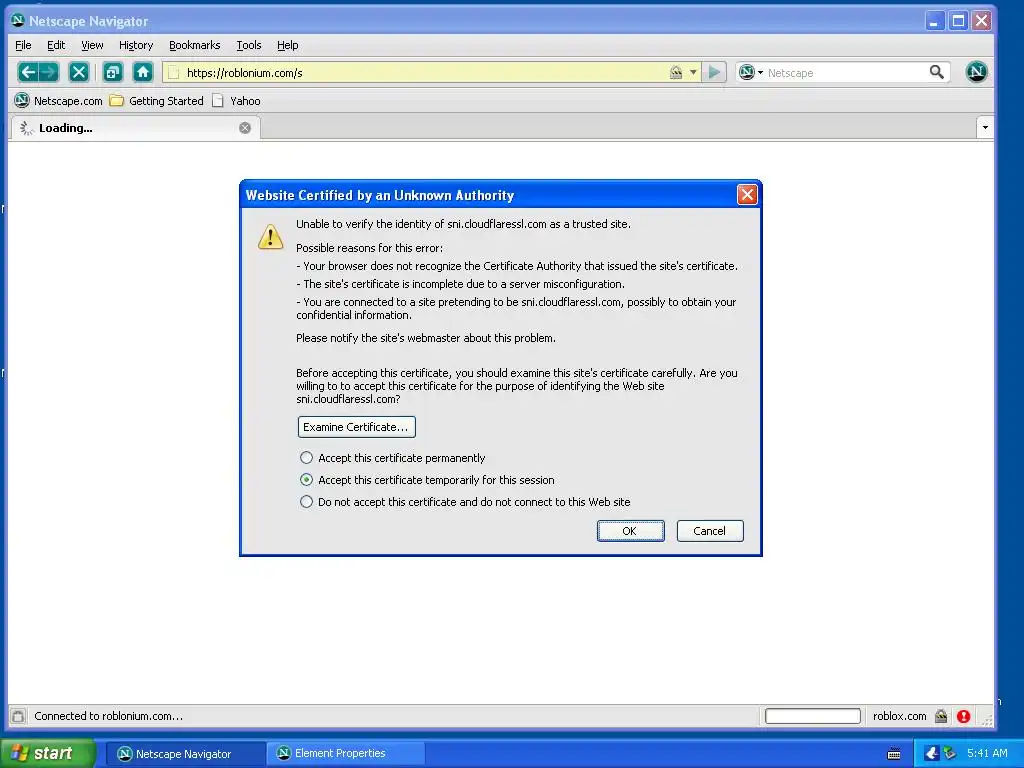Screen dimensions: 1024x768
Task: Open the Tools menu
Action: 249,45
